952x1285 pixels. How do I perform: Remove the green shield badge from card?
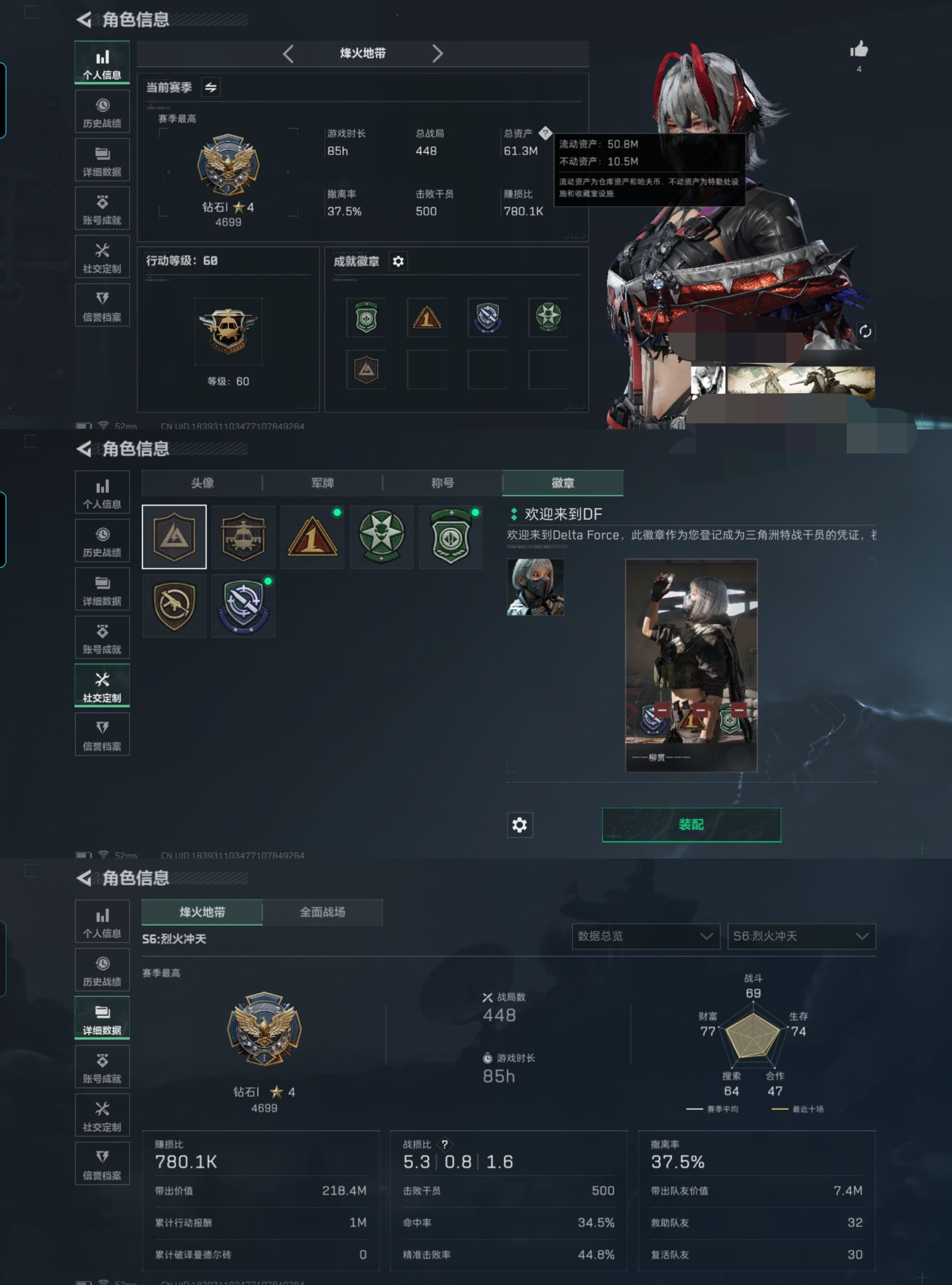[x=740, y=710]
